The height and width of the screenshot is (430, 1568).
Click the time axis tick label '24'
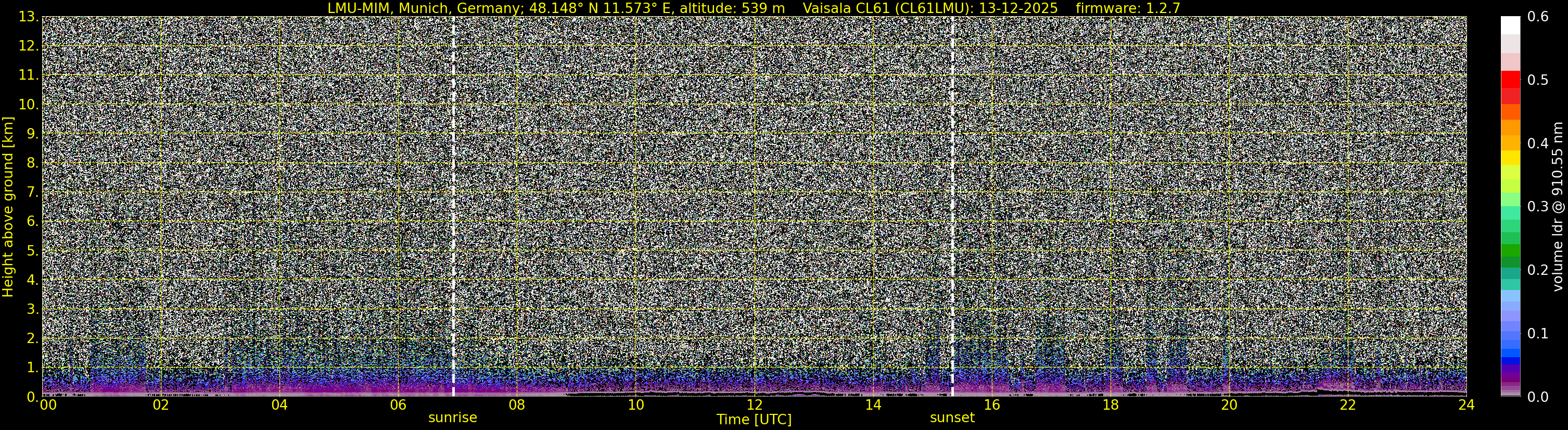pos(1467,405)
